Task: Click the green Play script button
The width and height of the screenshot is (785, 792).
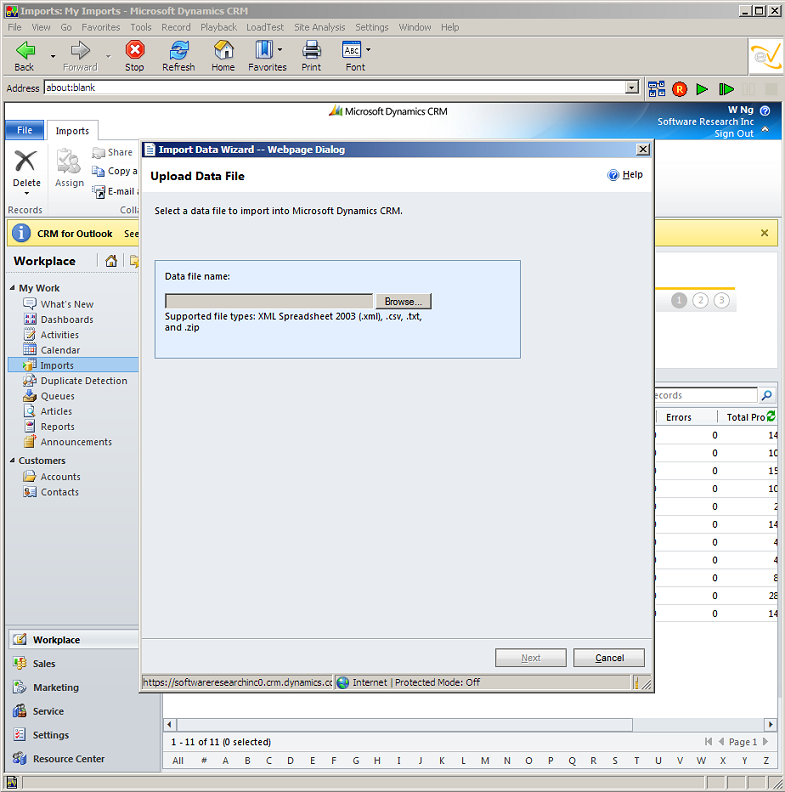Action: [x=702, y=89]
